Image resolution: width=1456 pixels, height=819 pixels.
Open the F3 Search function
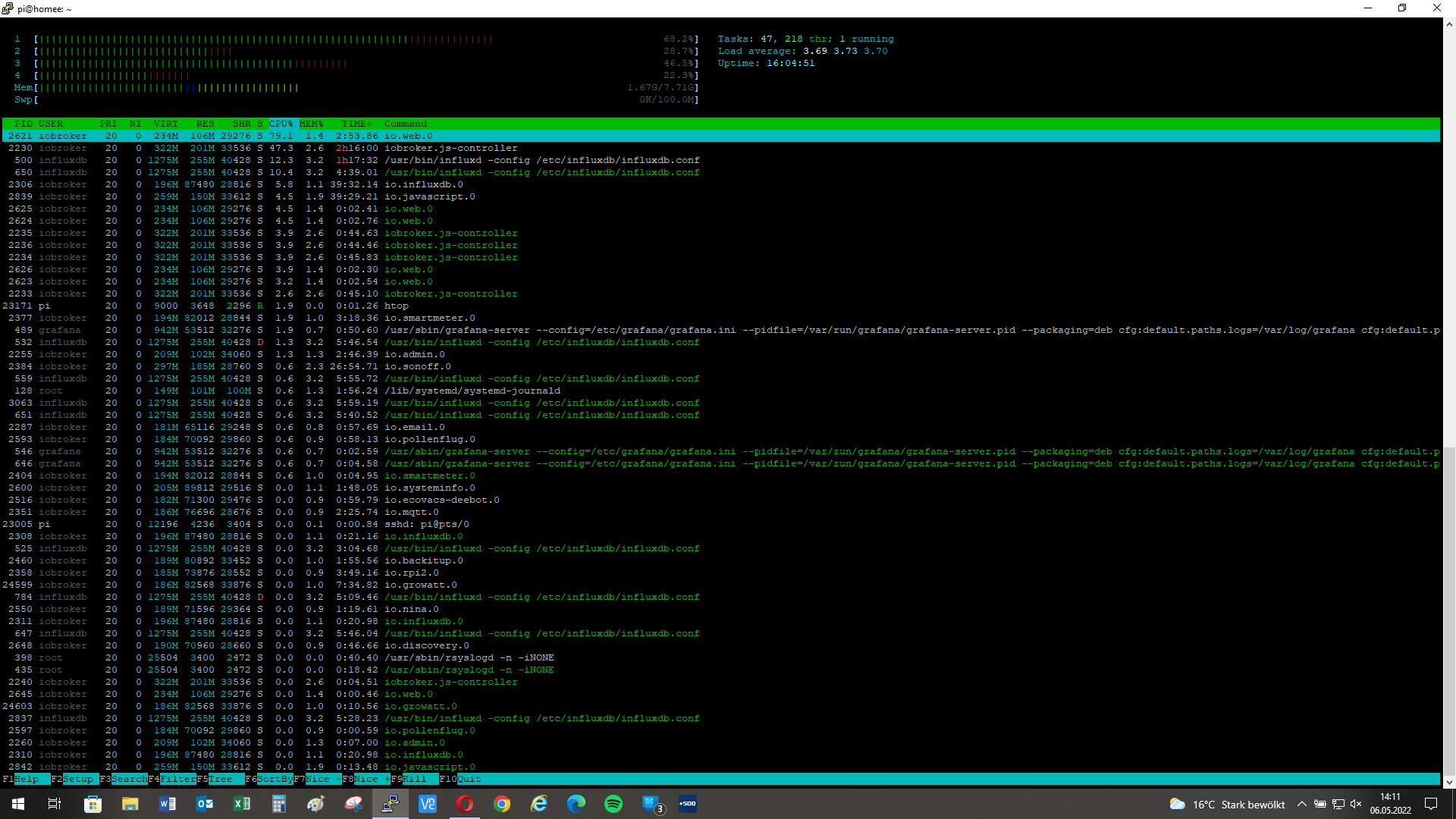(x=129, y=779)
